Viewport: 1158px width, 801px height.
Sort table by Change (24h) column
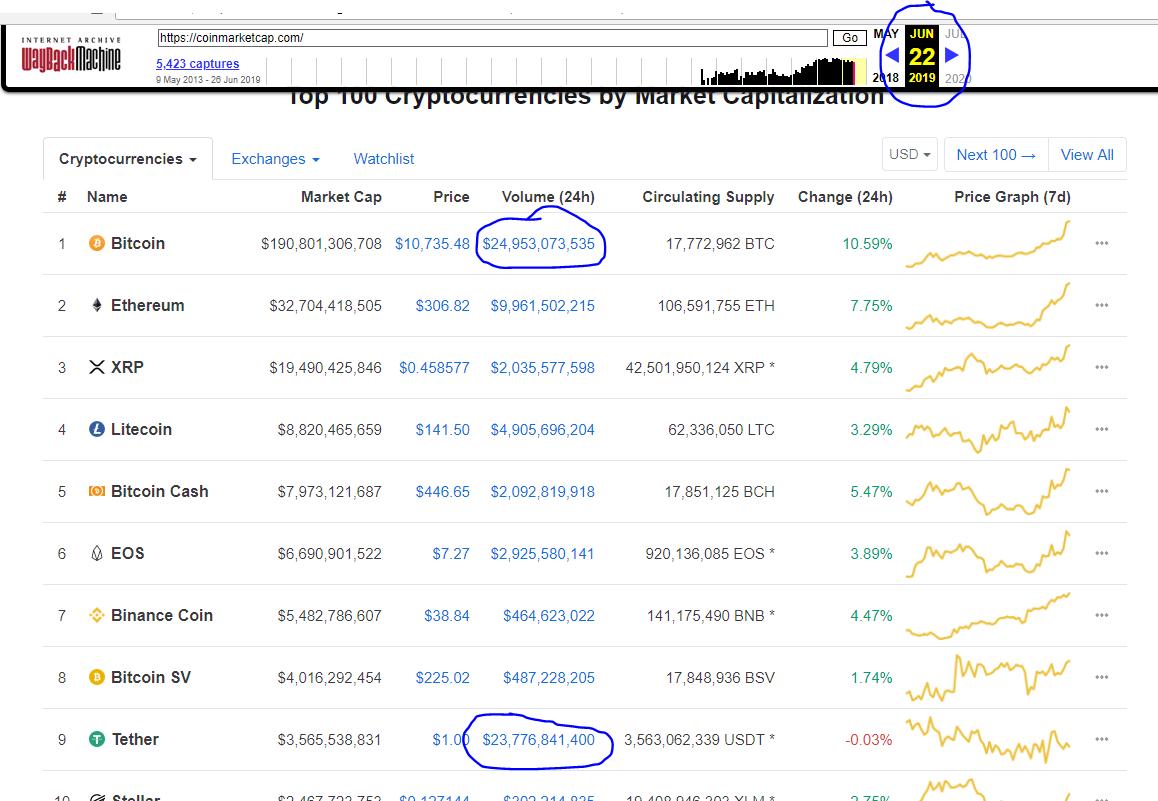(845, 197)
